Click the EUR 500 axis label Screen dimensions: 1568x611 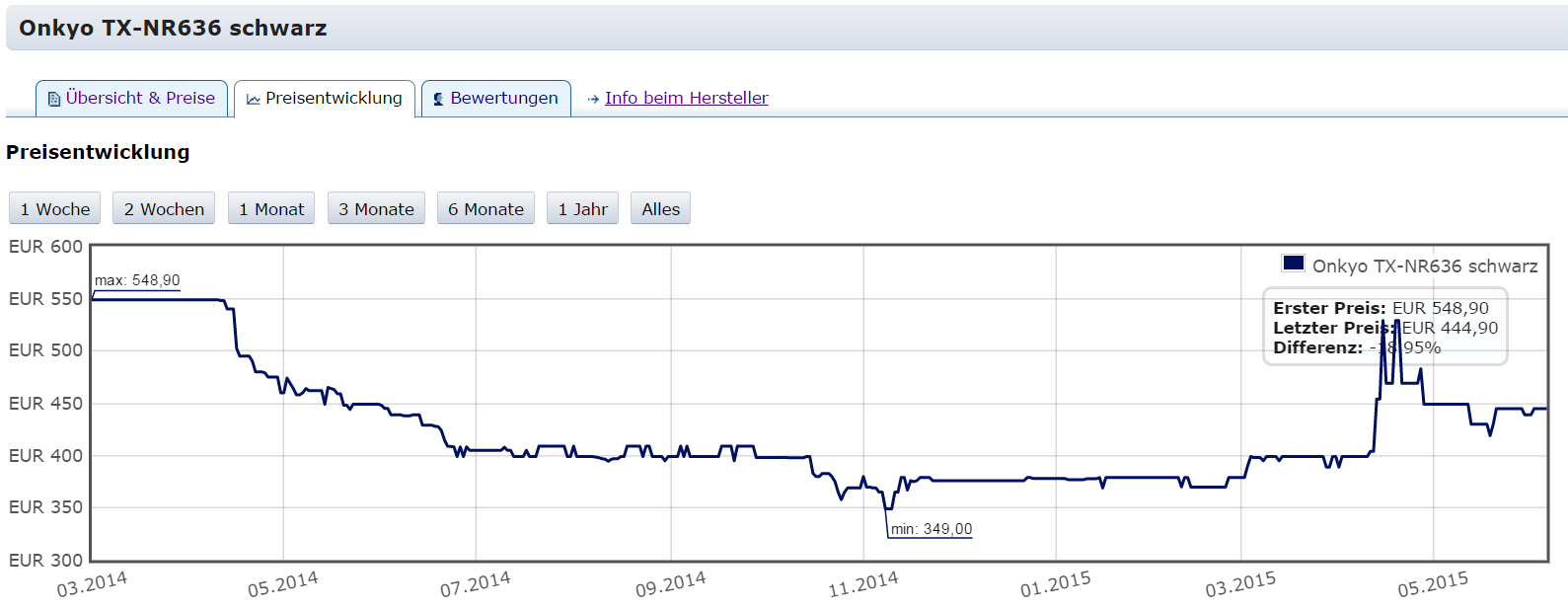(x=45, y=350)
